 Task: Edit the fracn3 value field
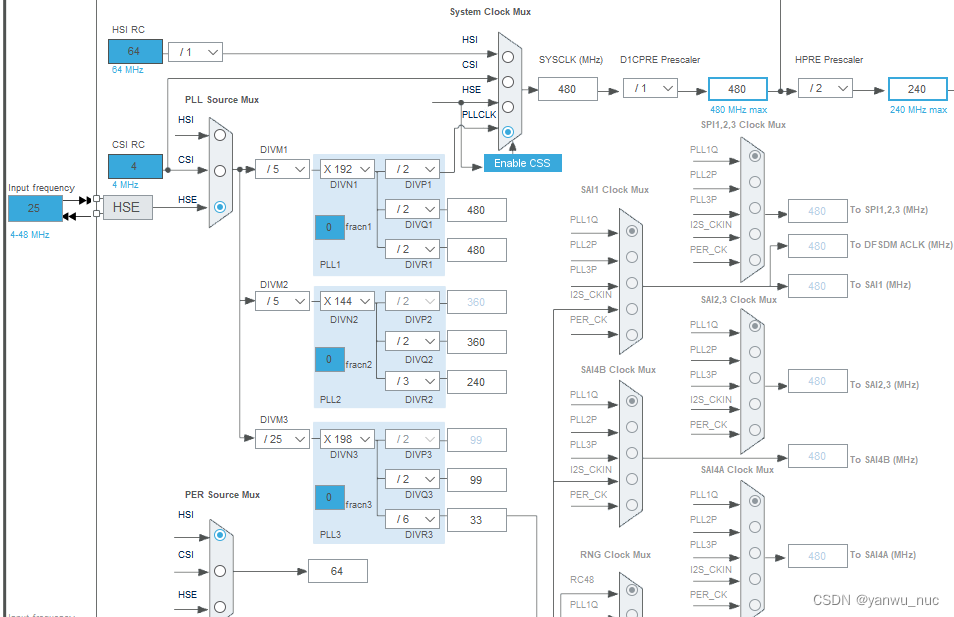tap(330, 498)
